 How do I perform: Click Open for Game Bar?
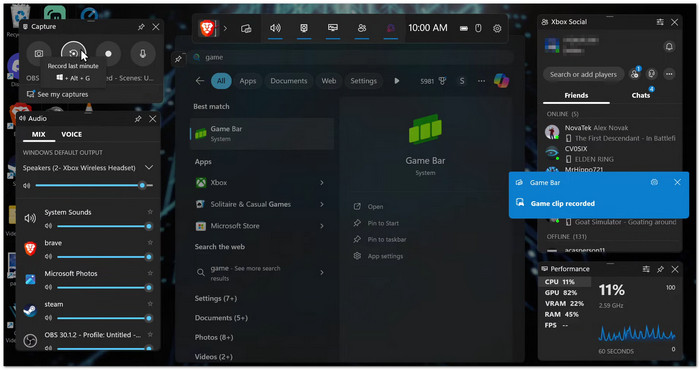click(369, 207)
